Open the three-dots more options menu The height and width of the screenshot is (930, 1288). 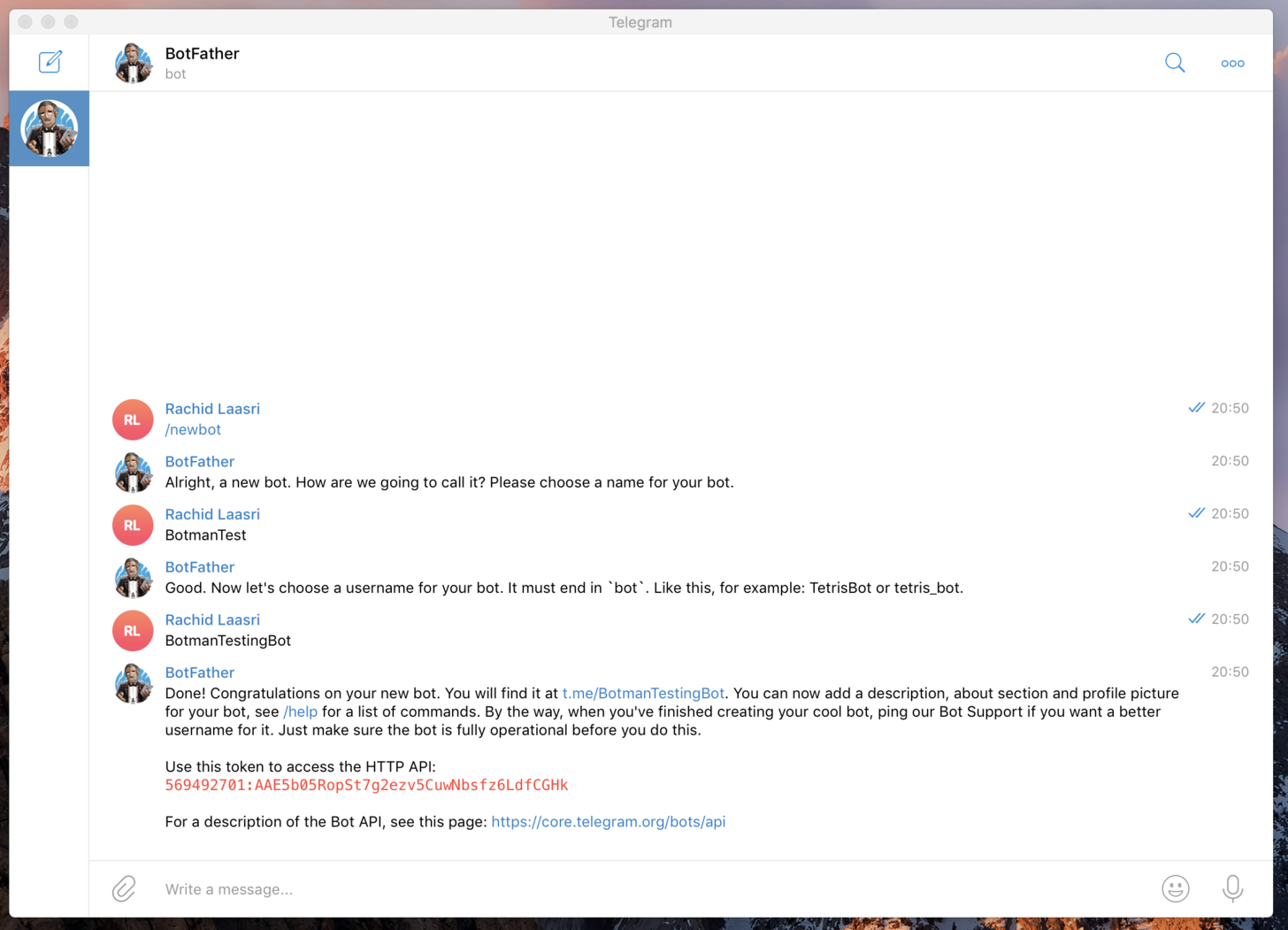1232,64
